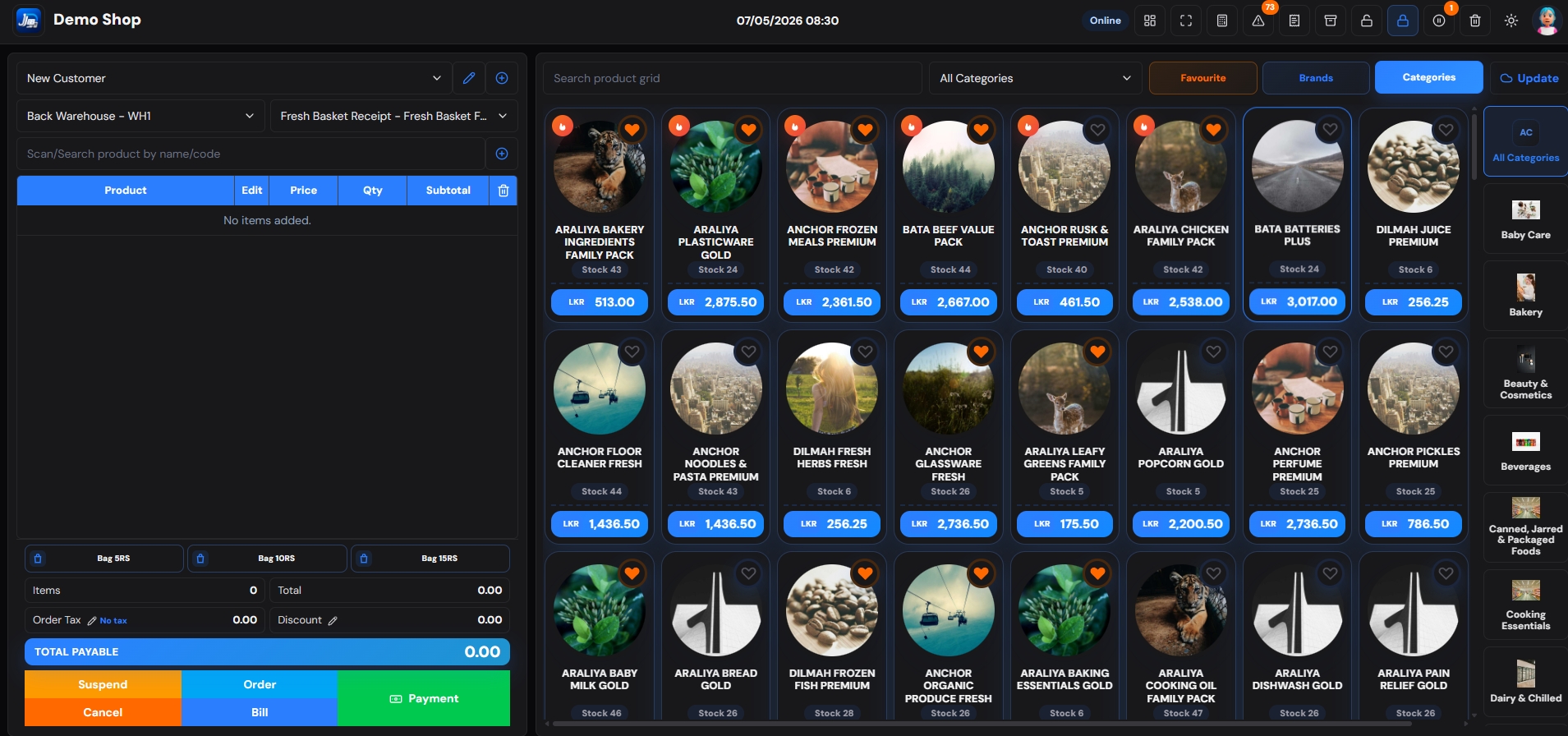Expand the New Customer dropdown
Image resolution: width=1568 pixels, height=736 pixels.
click(234, 78)
